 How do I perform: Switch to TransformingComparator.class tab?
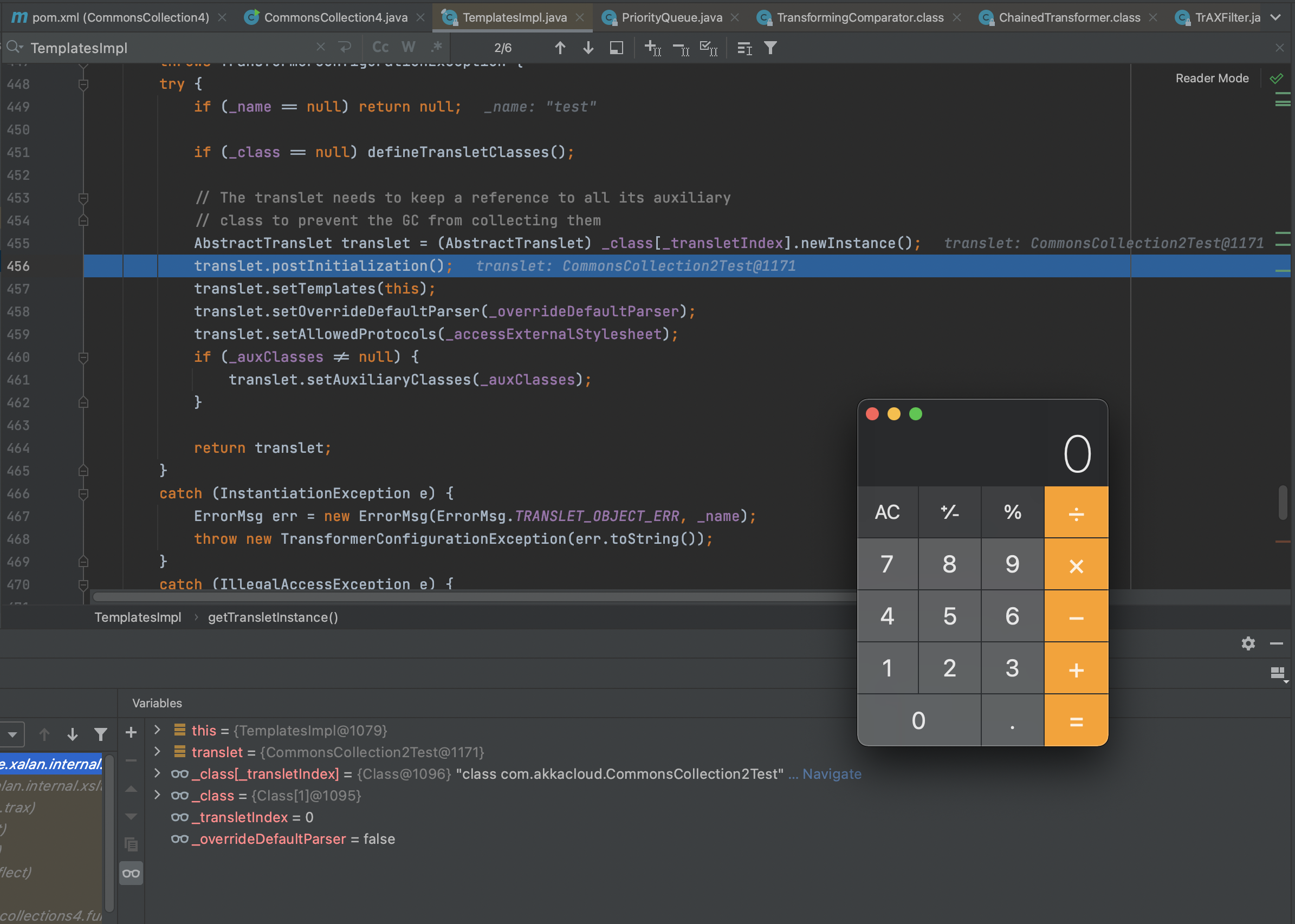pos(859,17)
